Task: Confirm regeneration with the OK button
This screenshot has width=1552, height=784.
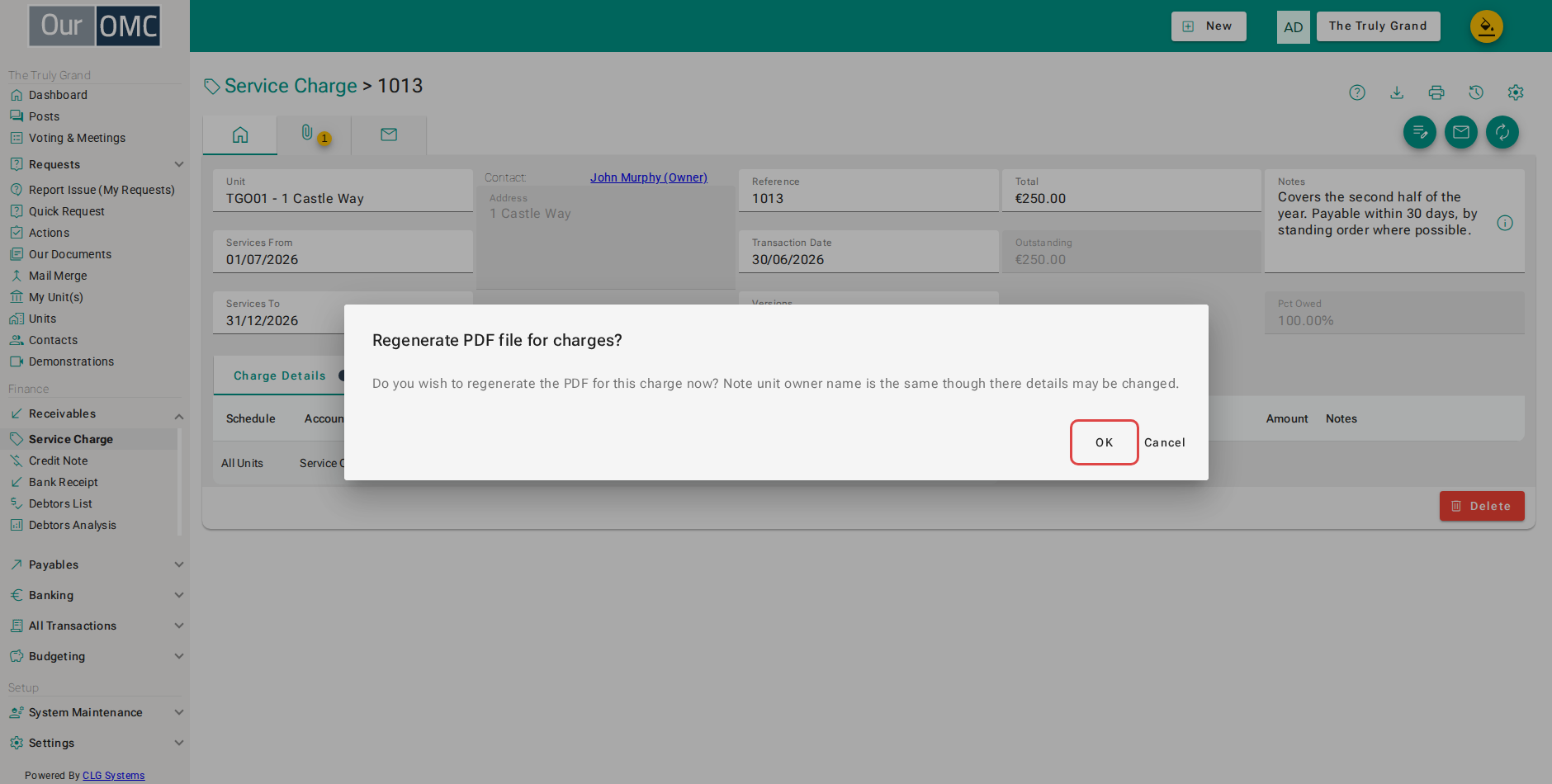Action: point(1104,442)
